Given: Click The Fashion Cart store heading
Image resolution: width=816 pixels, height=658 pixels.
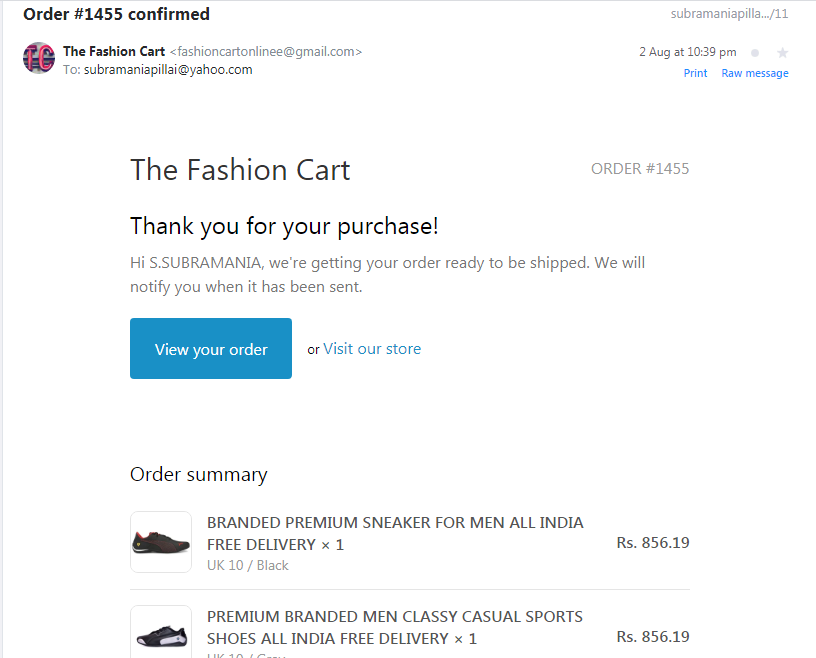Looking at the screenshot, I should pyautogui.click(x=240, y=169).
